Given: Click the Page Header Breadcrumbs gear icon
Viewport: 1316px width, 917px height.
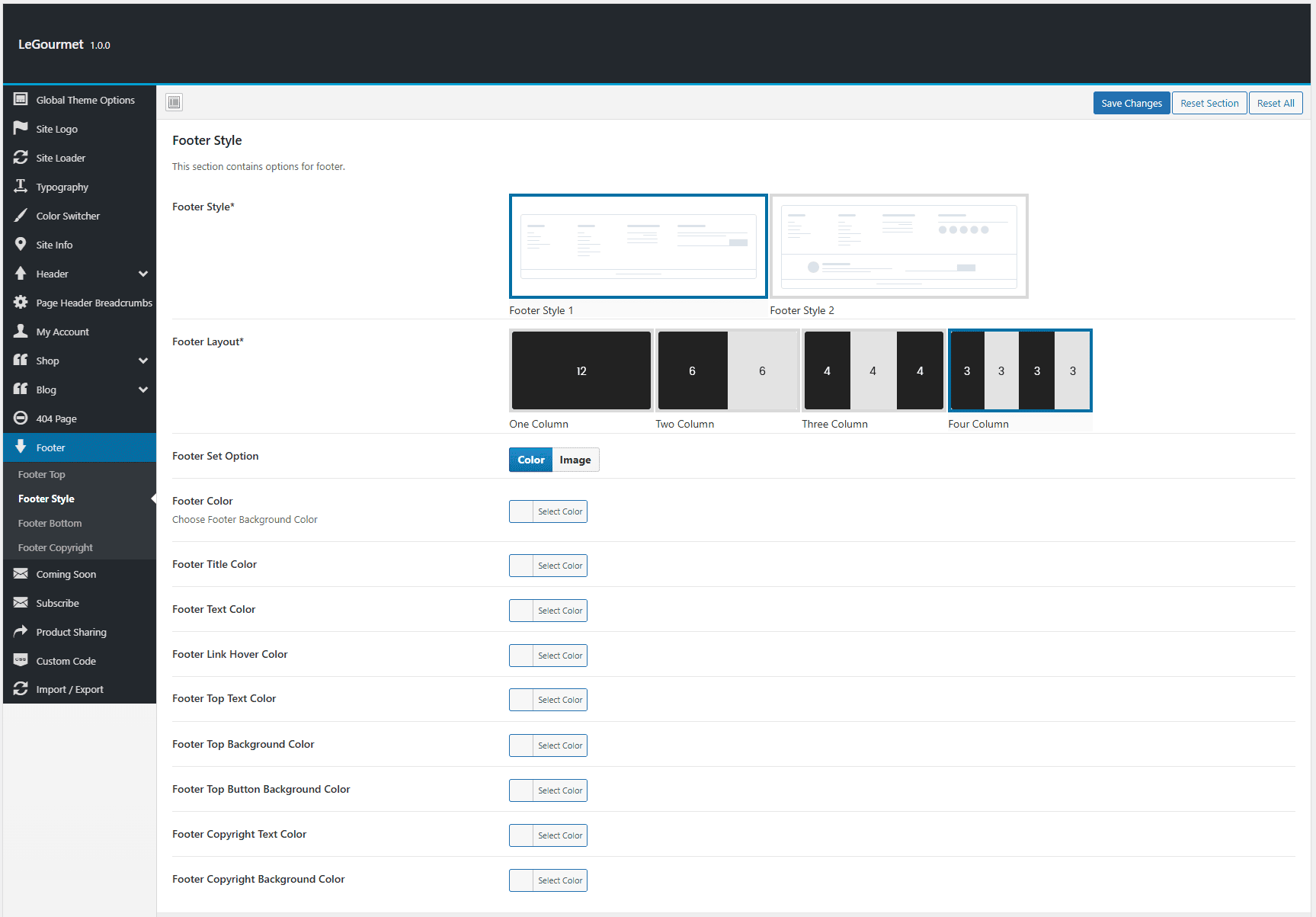Looking at the screenshot, I should point(21,302).
